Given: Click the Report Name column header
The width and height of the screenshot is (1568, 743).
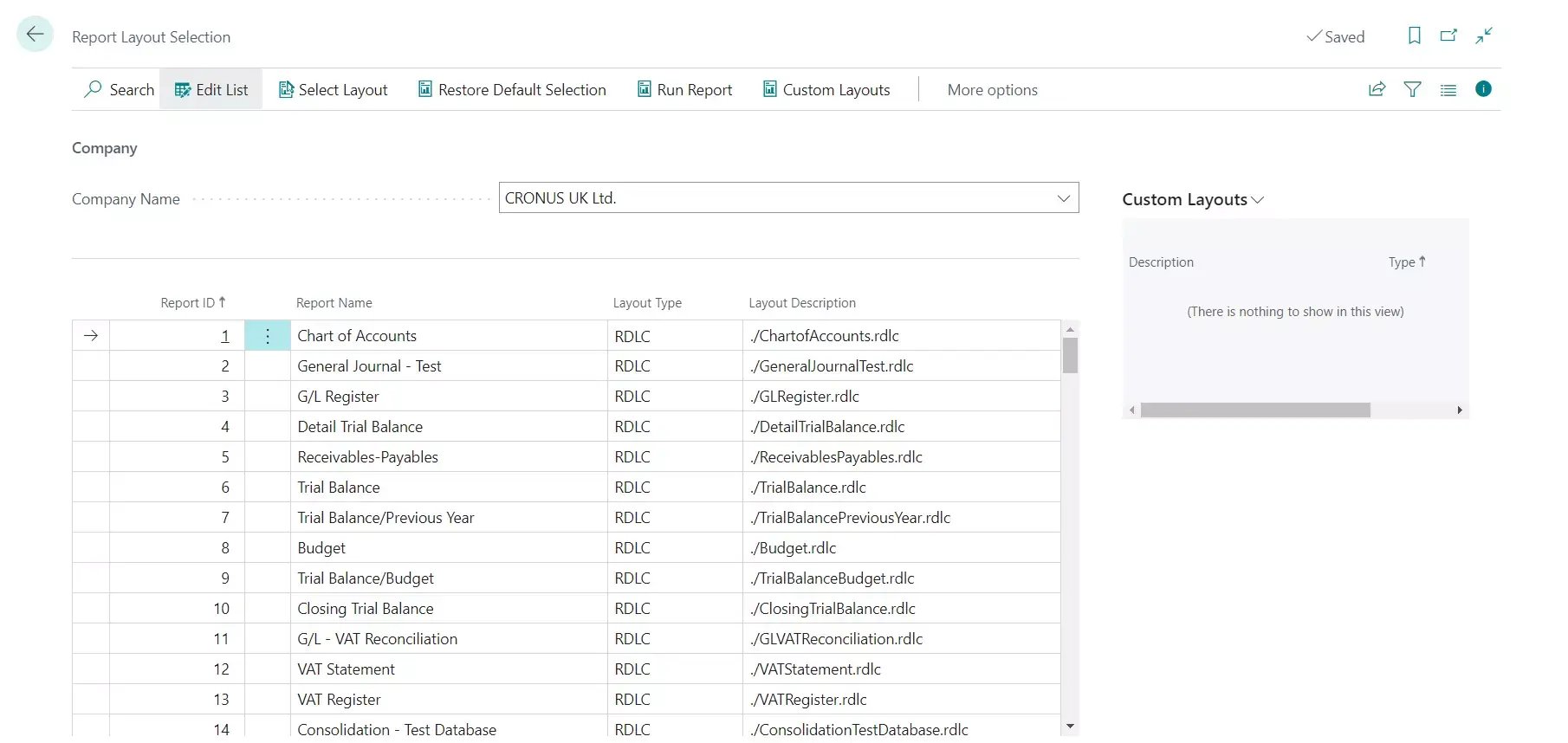Looking at the screenshot, I should 334,302.
